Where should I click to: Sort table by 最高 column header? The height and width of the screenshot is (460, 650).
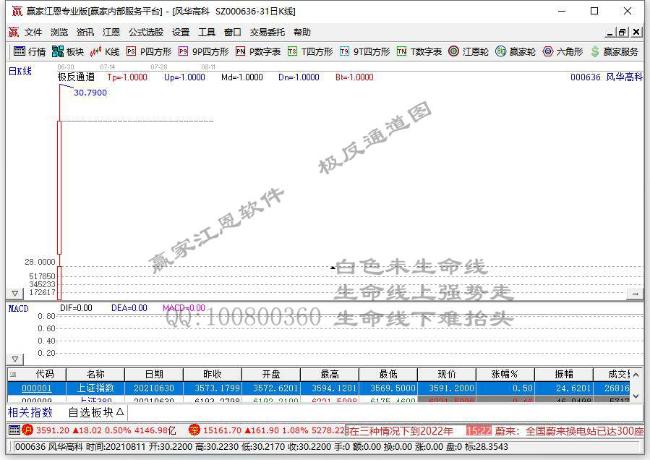[330, 374]
